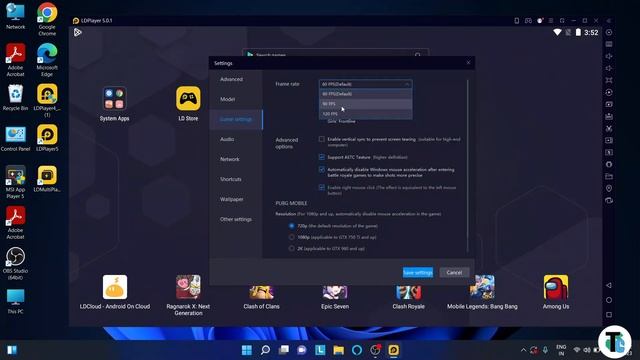Select 2K resolution radio button

[291, 248]
